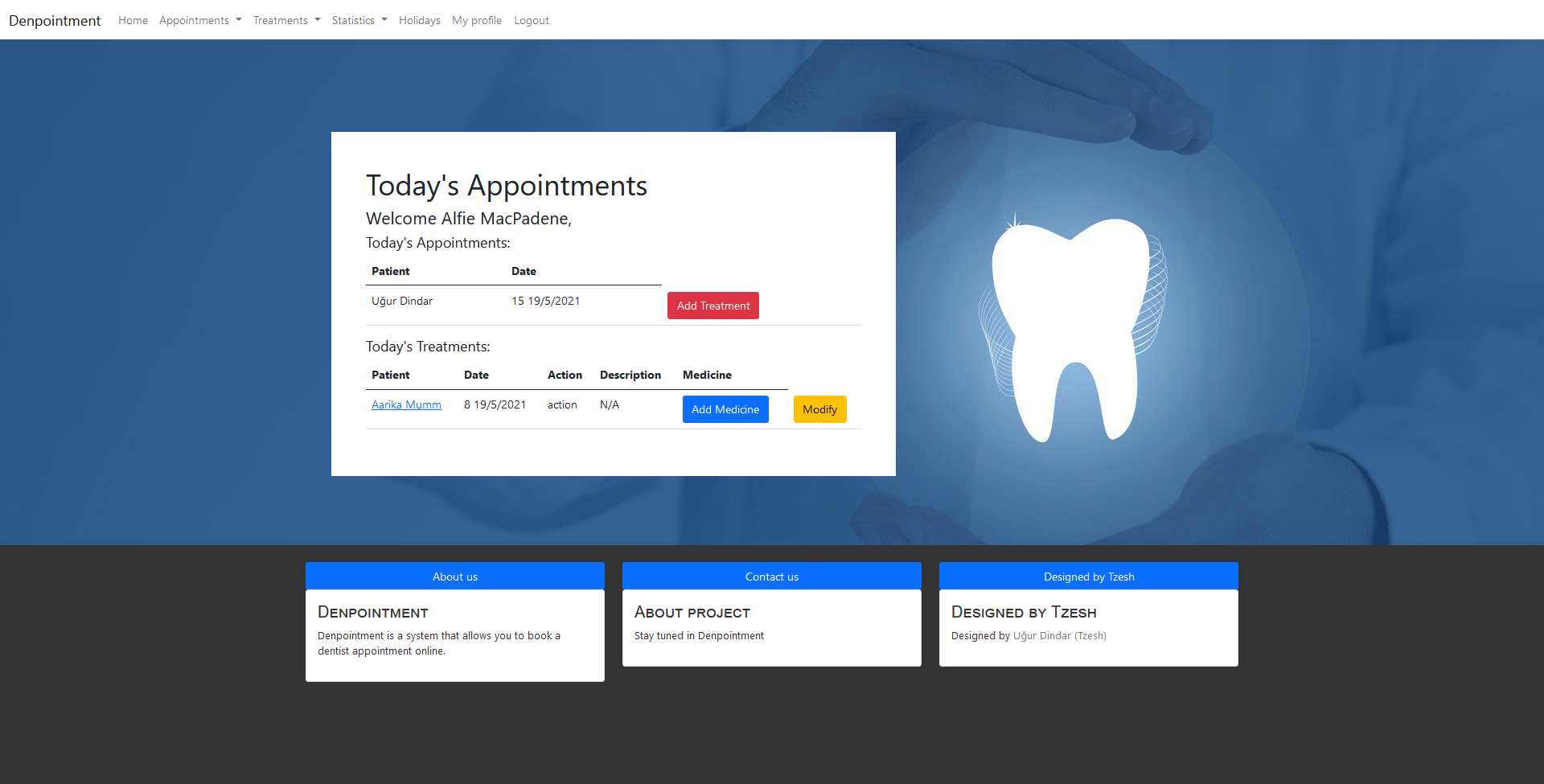This screenshot has height=784, width=1544.
Task: Select the 'N/A' description cell
Action: coord(610,404)
